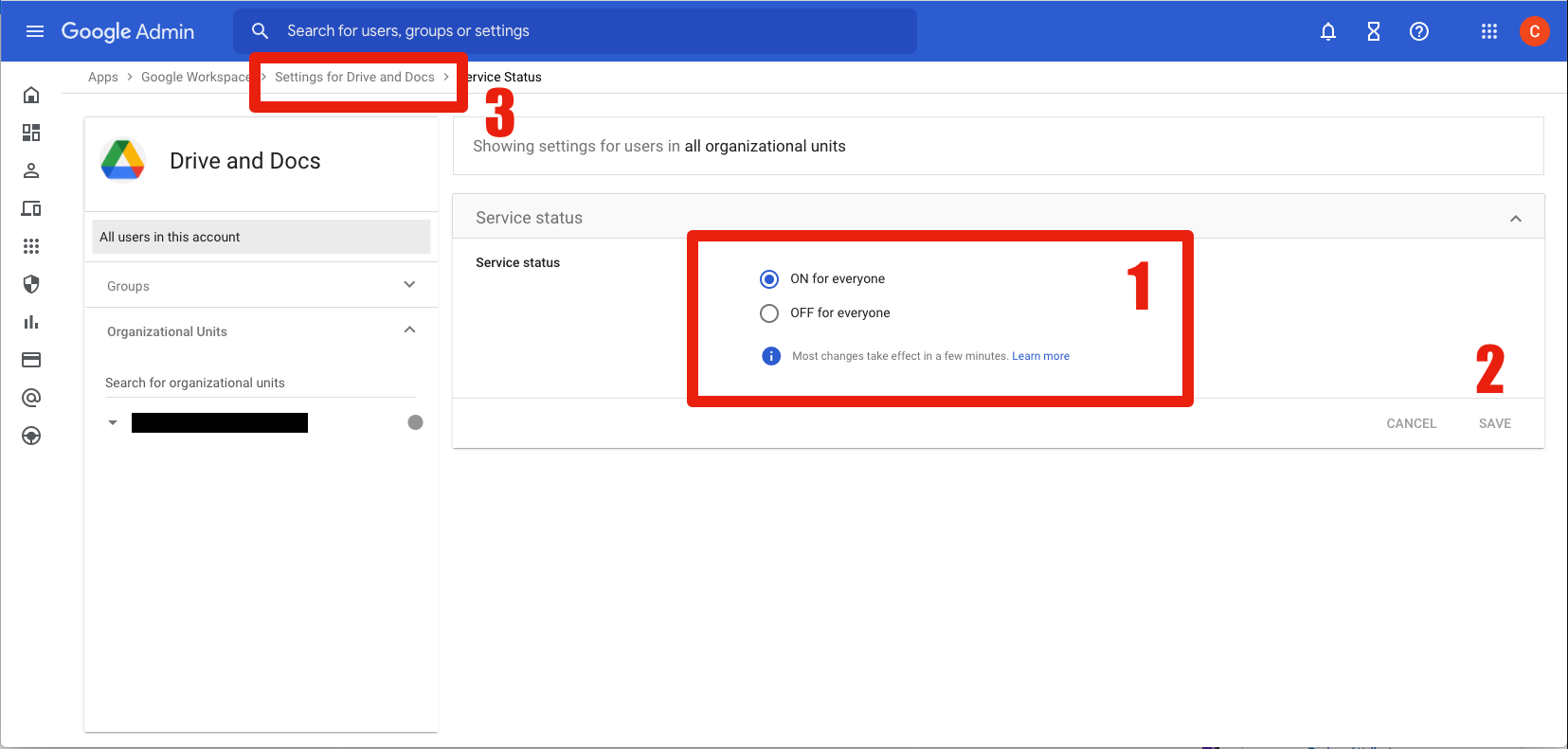Viewport: 1568px width, 749px height.
Task: Click Settings for Drive and Docs breadcrumb
Action: (x=354, y=78)
